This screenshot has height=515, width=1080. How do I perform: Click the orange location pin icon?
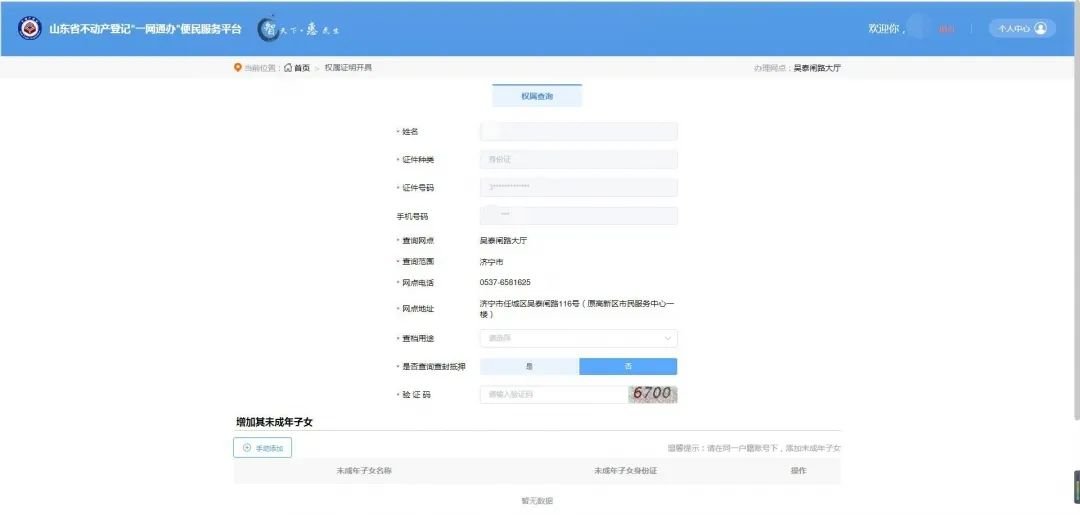point(238,68)
